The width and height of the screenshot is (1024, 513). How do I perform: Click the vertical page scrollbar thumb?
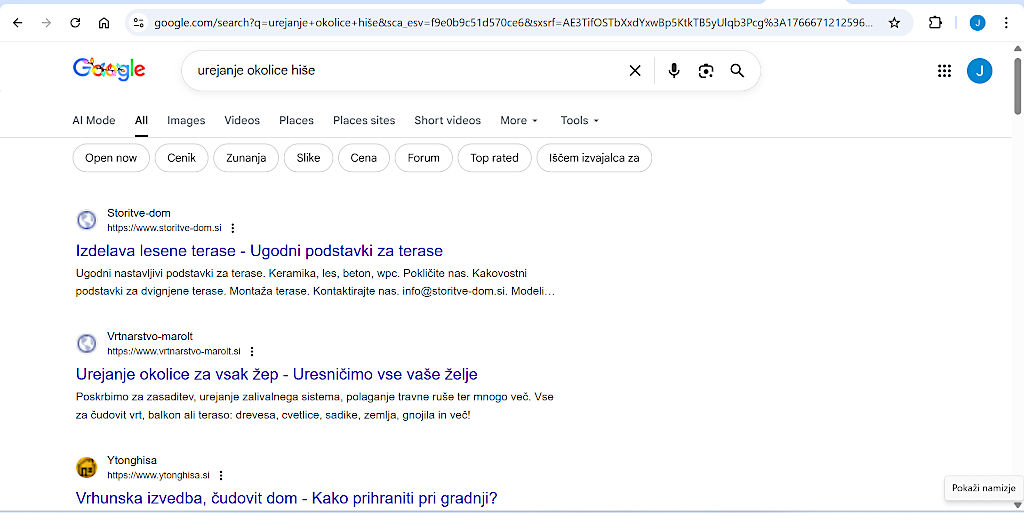tap(1017, 86)
